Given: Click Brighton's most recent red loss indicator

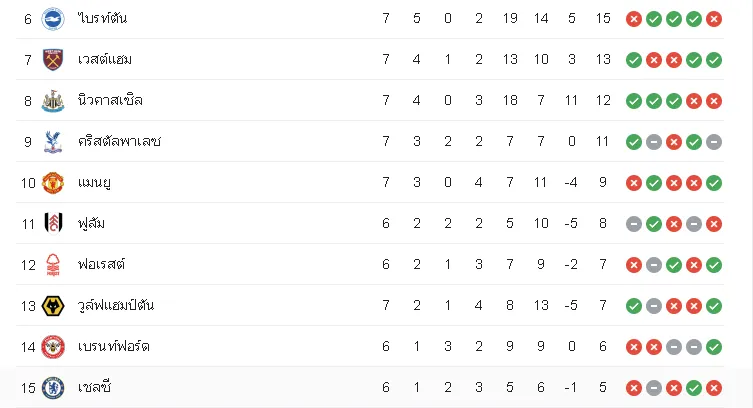Looking at the screenshot, I should [714, 19].
